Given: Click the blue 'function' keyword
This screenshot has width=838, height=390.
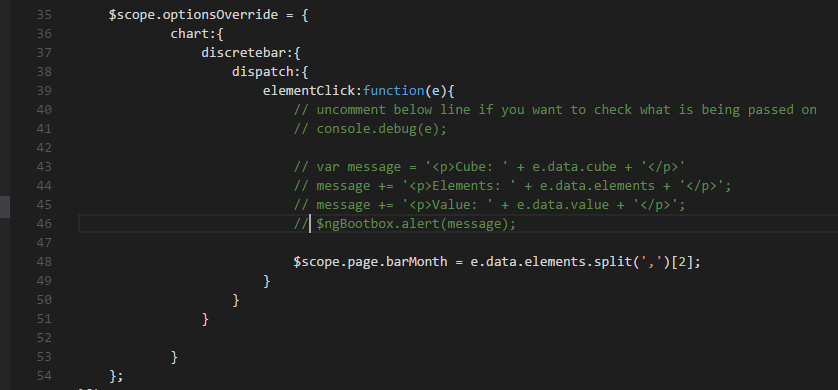Looking at the screenshot, I should point(393,91).
